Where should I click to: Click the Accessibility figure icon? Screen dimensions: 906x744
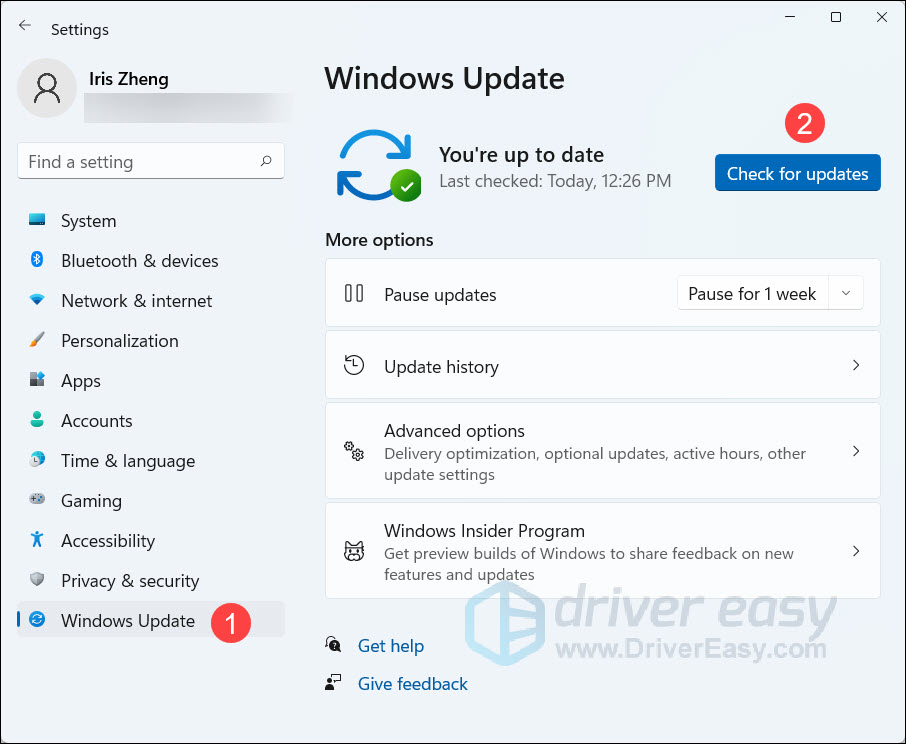click(37, 541)
